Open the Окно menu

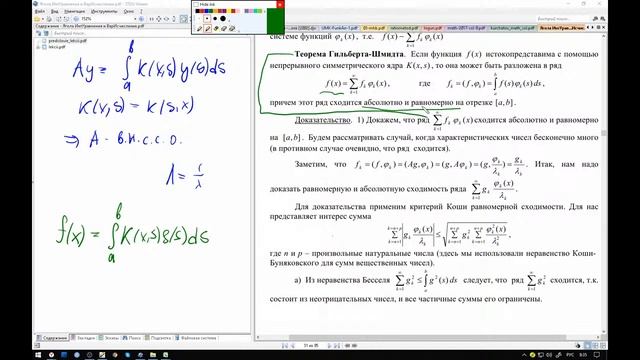129,11
